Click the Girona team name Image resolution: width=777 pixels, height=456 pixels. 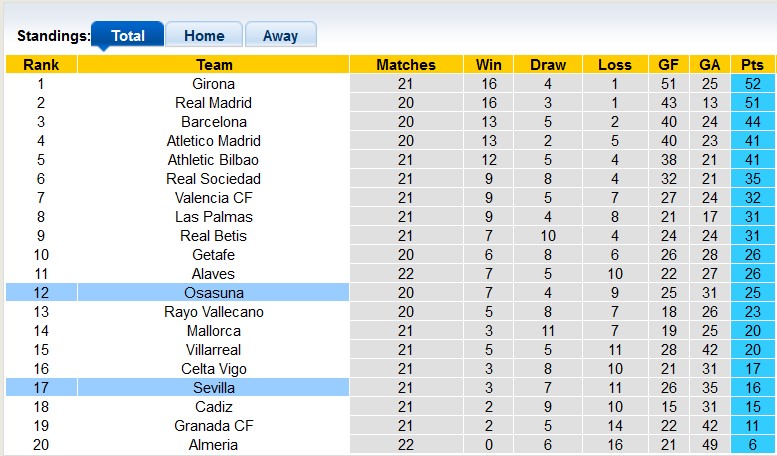[x=213, y=84]
